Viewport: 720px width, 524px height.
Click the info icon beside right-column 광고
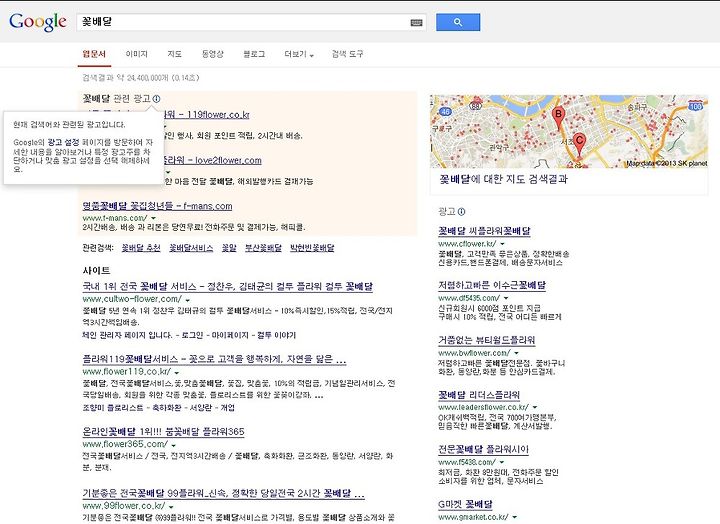[x=461, y=212]
